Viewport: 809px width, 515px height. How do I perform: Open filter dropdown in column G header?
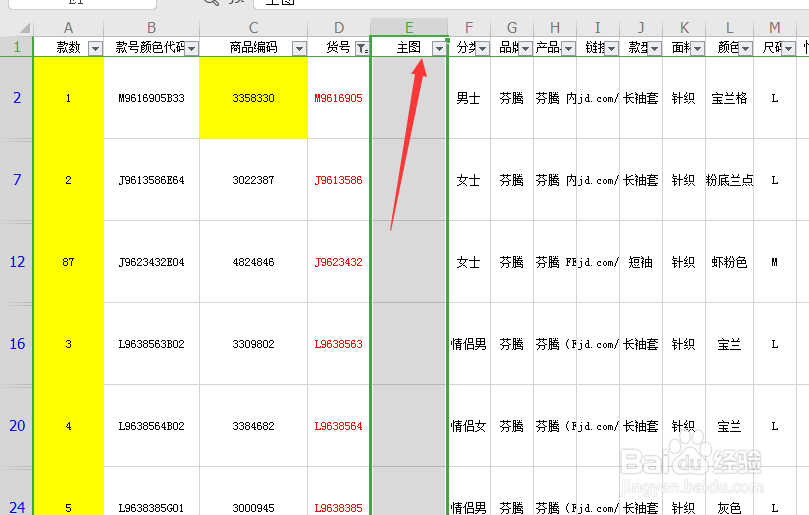(525, 49)
